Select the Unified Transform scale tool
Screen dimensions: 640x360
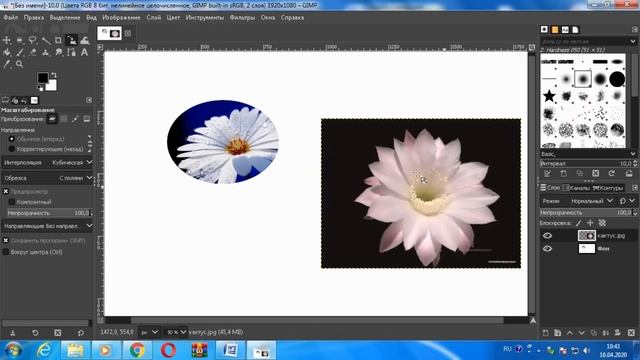coord(71,40)
